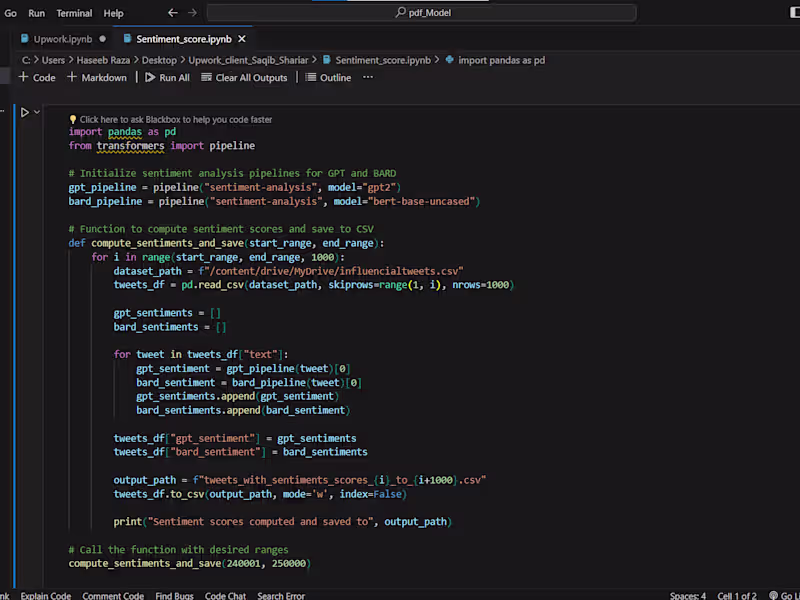Click Spaces: 4 indentation setting
Image resolution: width=800 pixels, height=600 pixels.
click(x=687, y=595)
